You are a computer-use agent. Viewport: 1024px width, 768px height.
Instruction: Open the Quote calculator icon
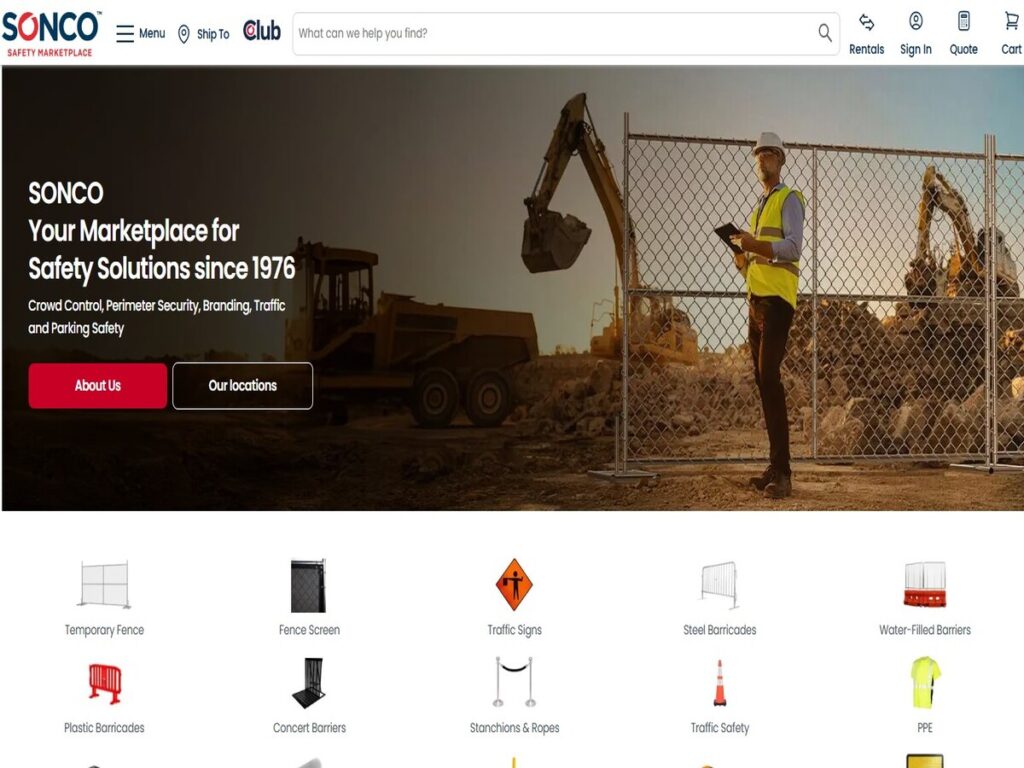click(x=963, y=22)
